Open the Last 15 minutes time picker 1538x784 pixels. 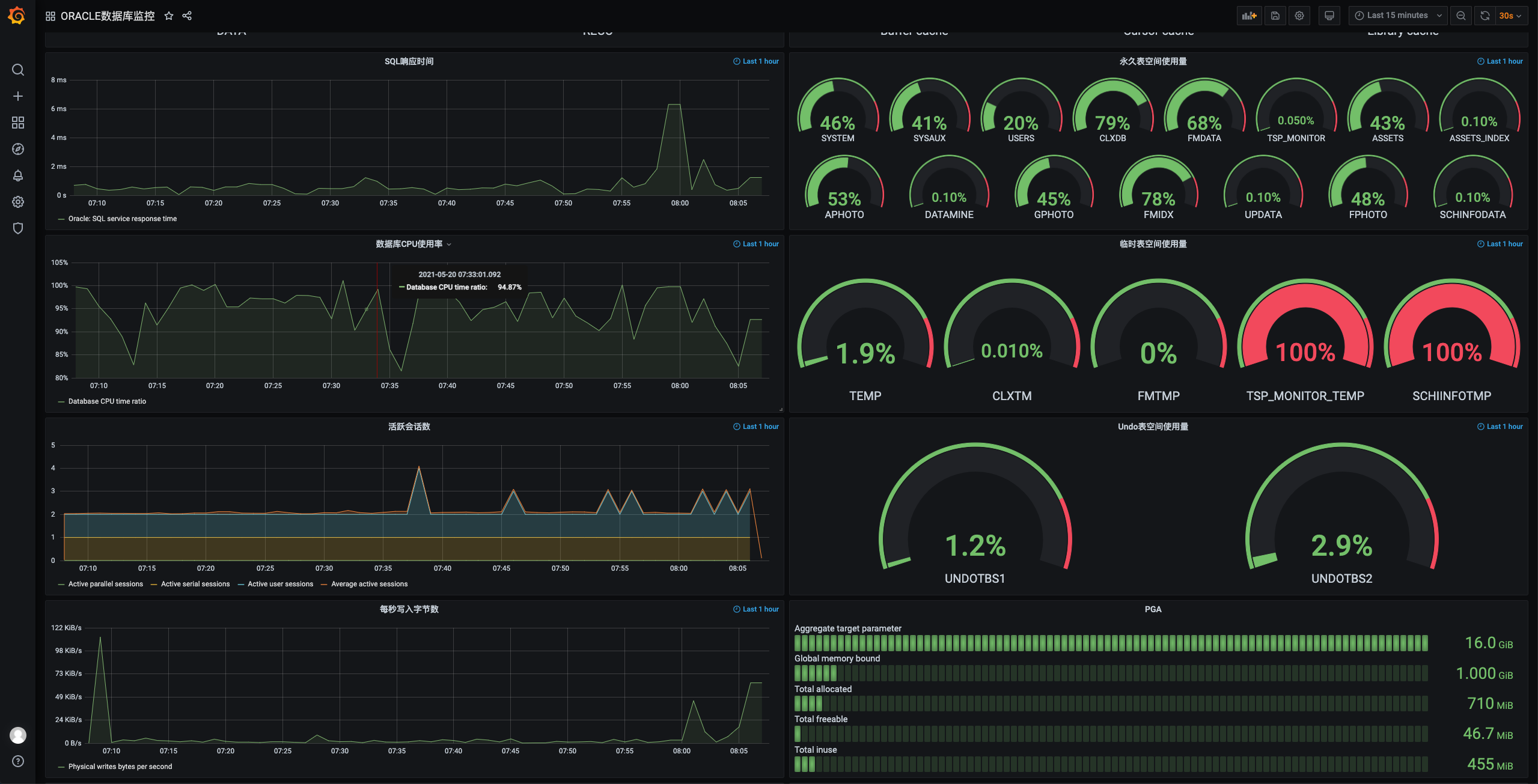[x=1397, y=16]
